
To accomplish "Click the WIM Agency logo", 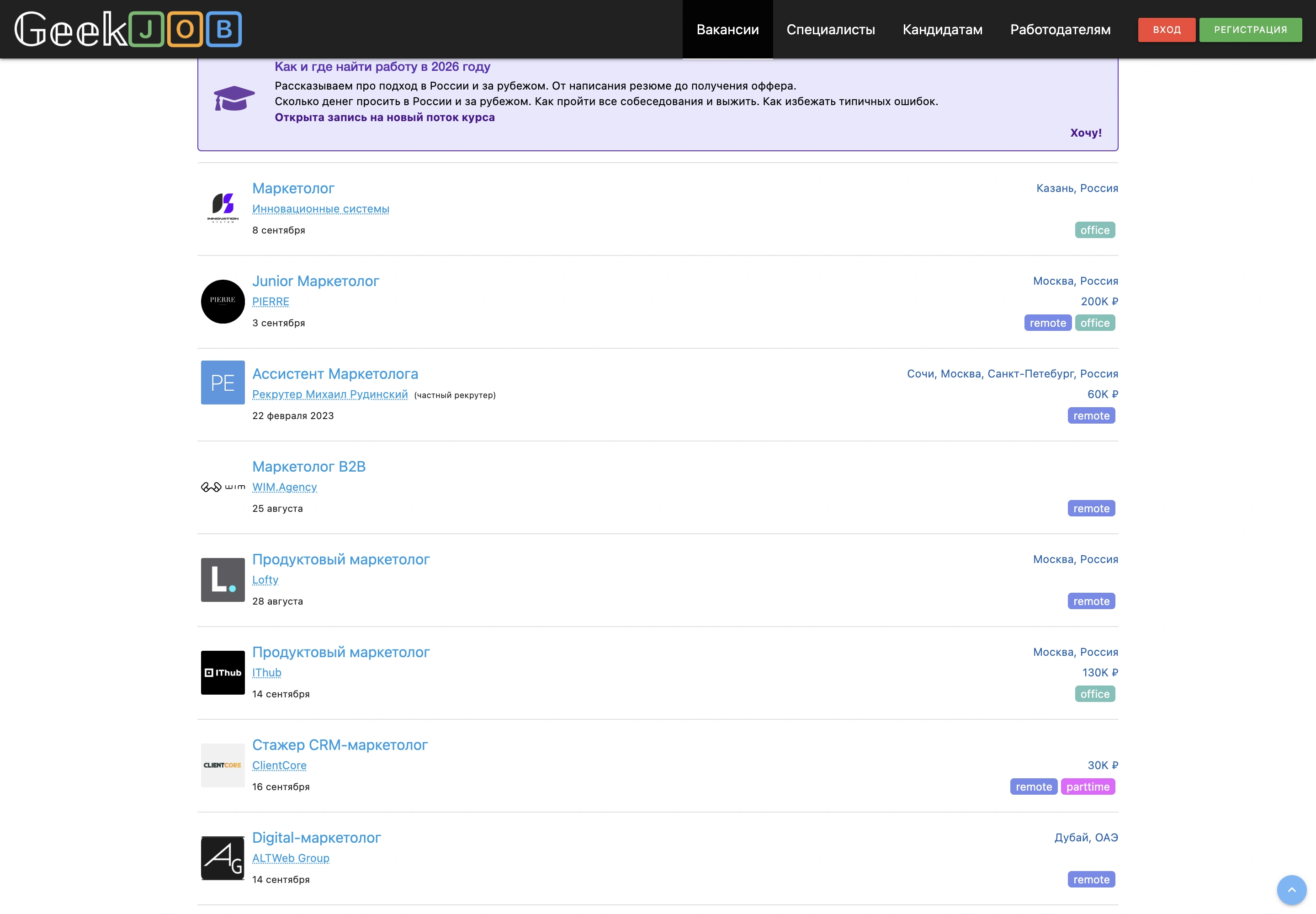I will [223, 487].
